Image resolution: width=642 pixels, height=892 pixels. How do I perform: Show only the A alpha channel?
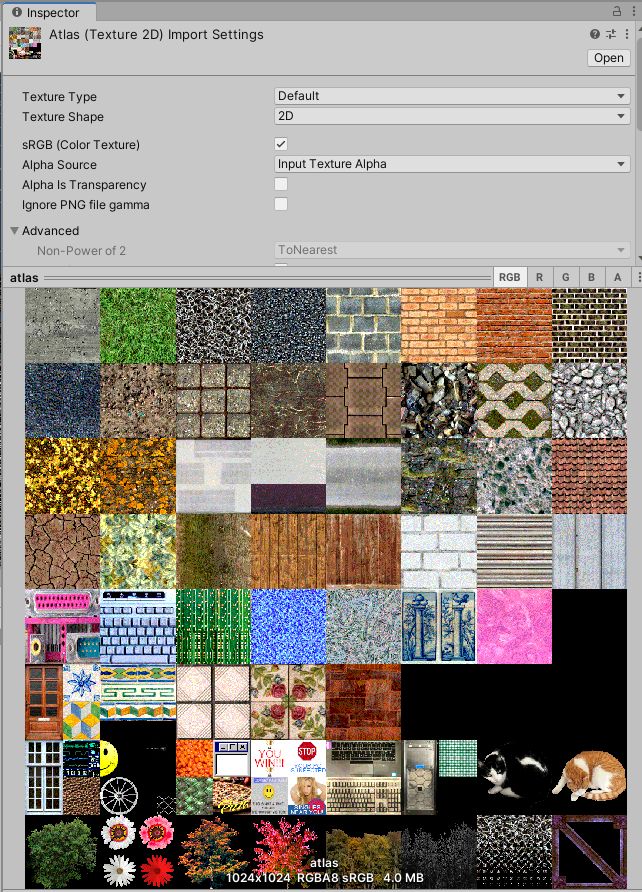(618, 277)
